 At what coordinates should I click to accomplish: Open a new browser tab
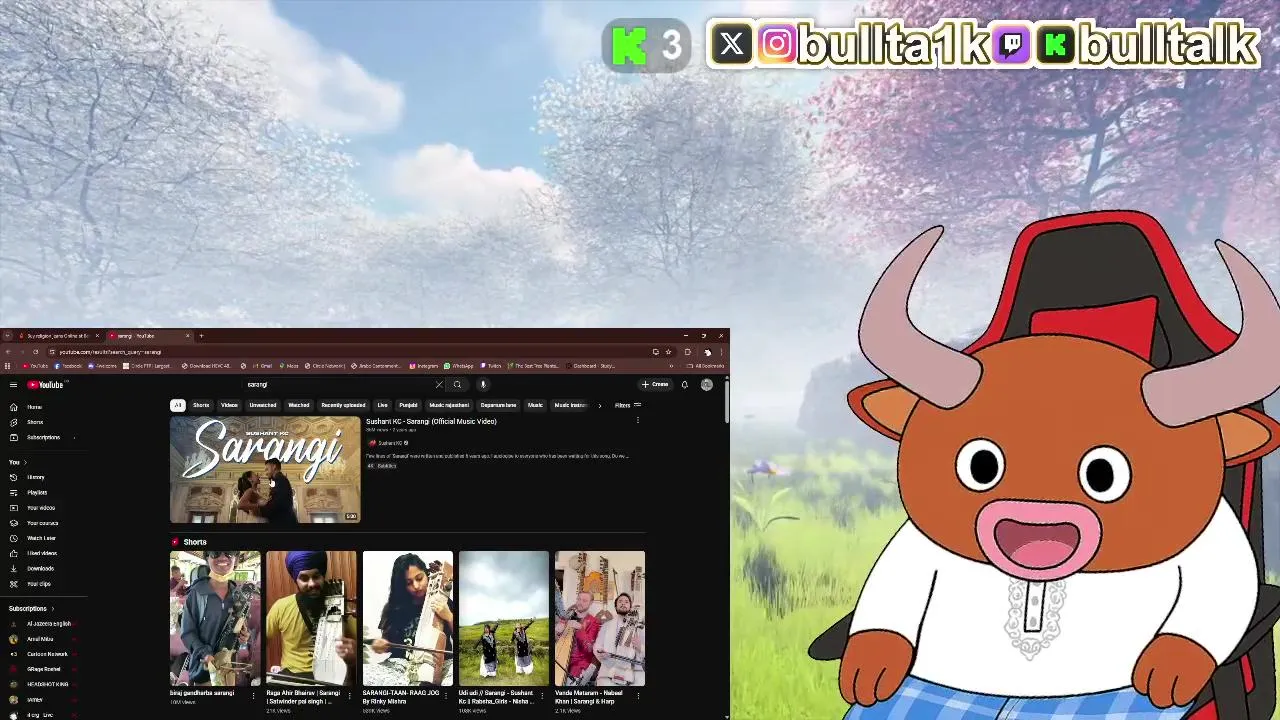click(x=201, y=336)
